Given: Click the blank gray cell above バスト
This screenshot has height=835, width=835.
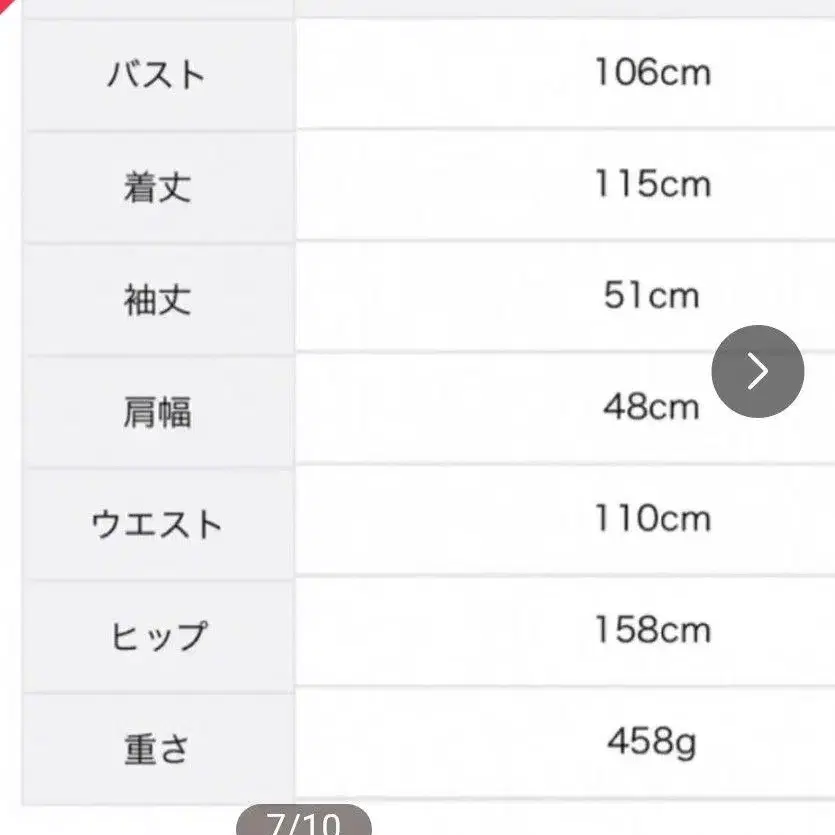Looking at the screenshot, I should click(157, 7).
